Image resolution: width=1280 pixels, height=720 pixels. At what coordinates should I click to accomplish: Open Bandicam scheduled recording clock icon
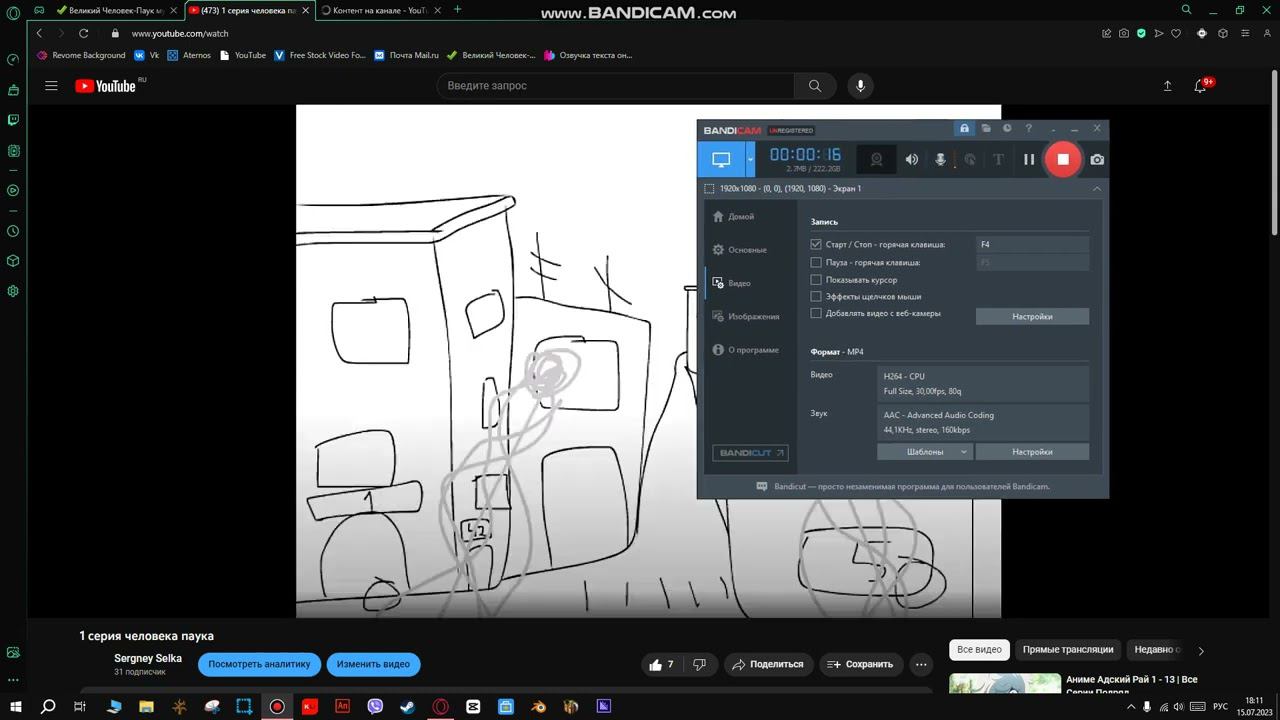tap(1007, 129)
